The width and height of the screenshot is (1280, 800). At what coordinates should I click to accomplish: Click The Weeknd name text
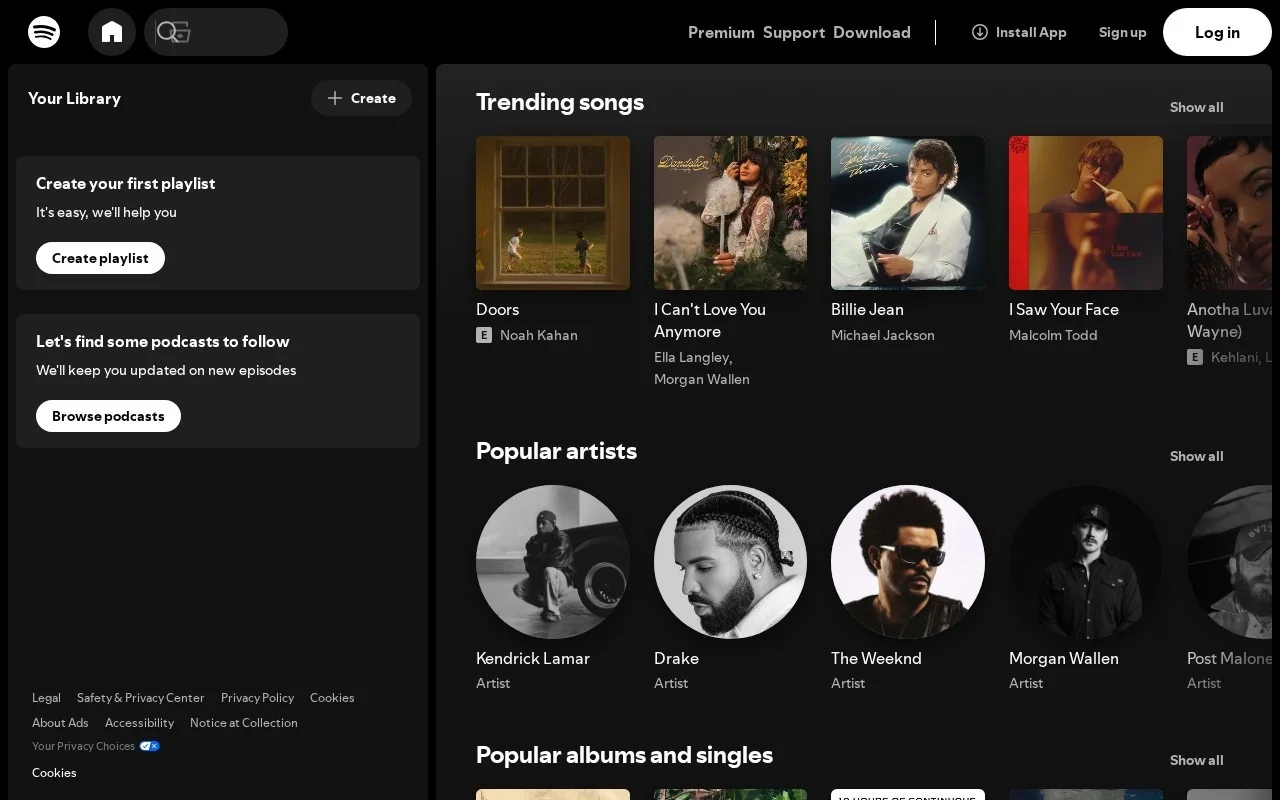pos(876,658)
